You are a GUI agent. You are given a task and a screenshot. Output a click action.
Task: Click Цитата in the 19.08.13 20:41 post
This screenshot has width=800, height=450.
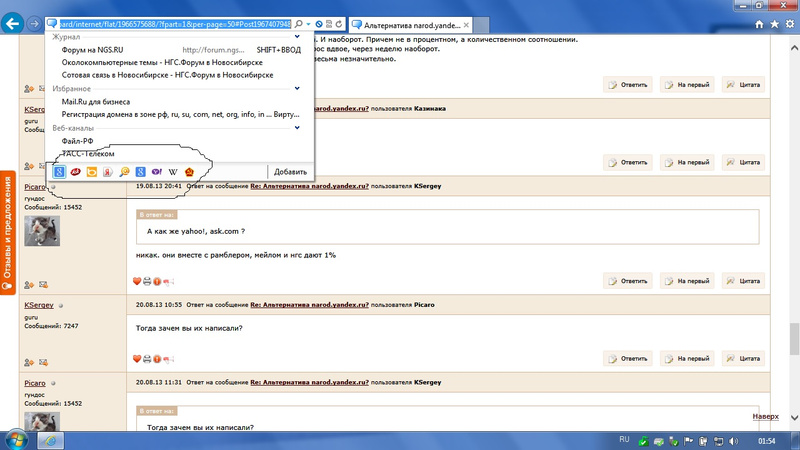(x=743, y=281)
